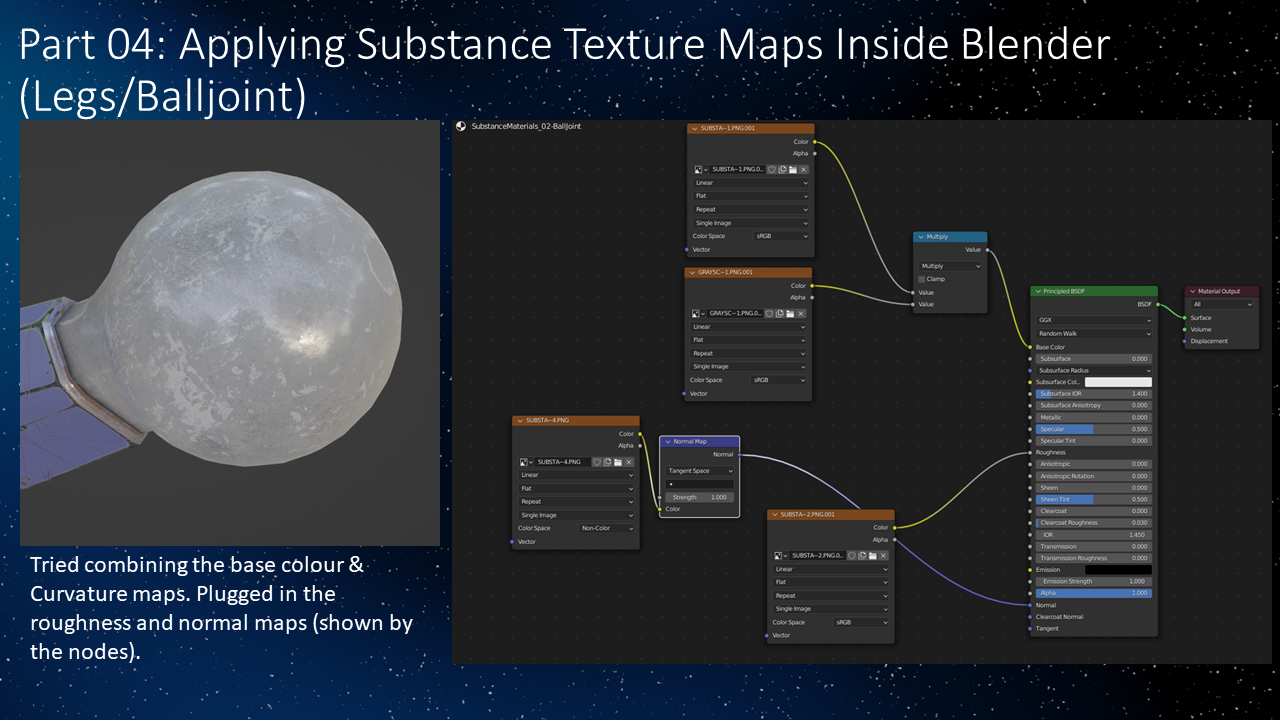Open sRGB color space dropdown on SUBSTA~1.PNG.001

[781, 236]
